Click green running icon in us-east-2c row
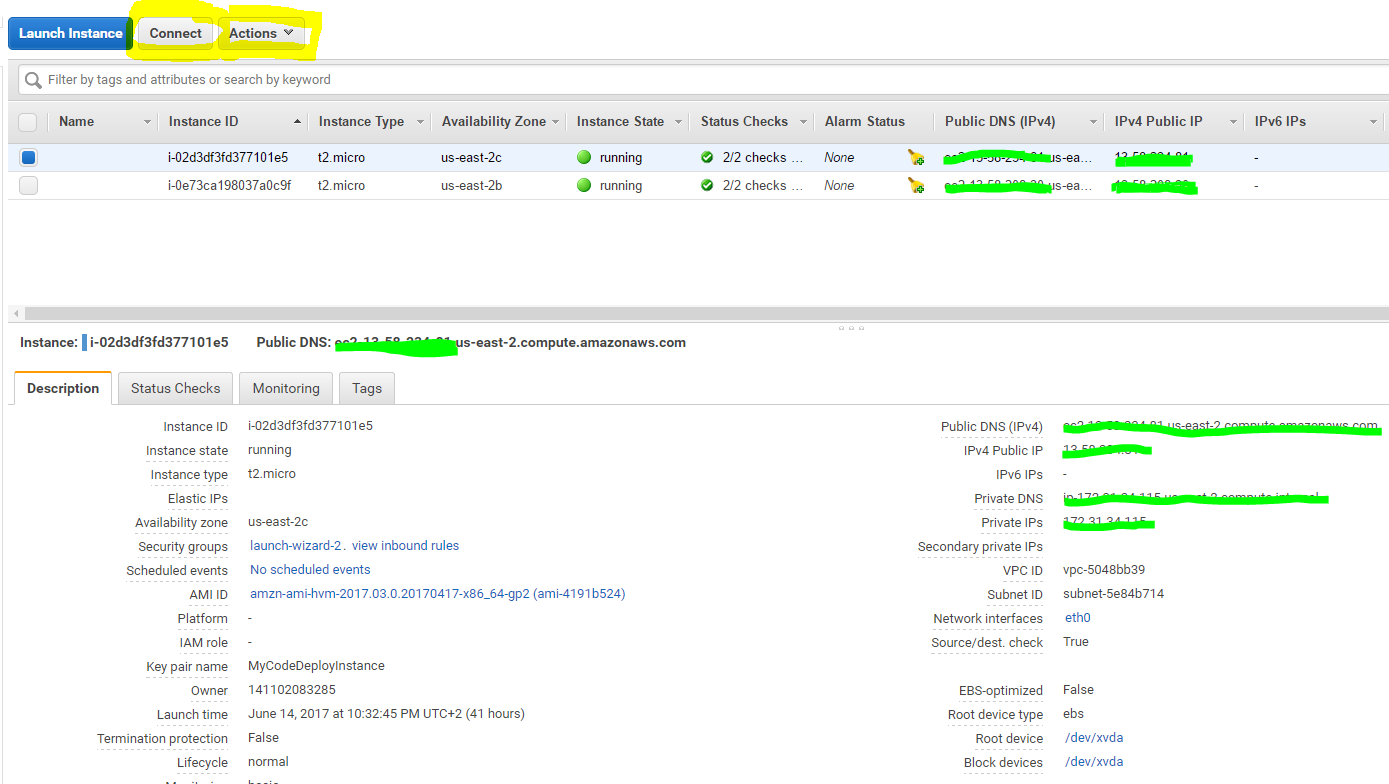The height and width of the screenshot is (784, 1389). pyautogui.click(x=584, y=157)
